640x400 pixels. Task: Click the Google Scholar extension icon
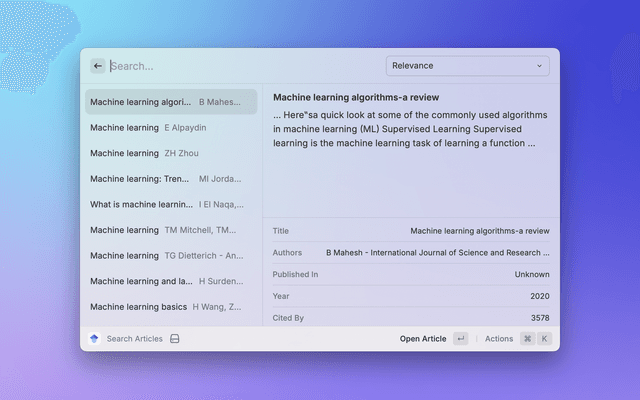pyautogui.click(x=94, y=338)
